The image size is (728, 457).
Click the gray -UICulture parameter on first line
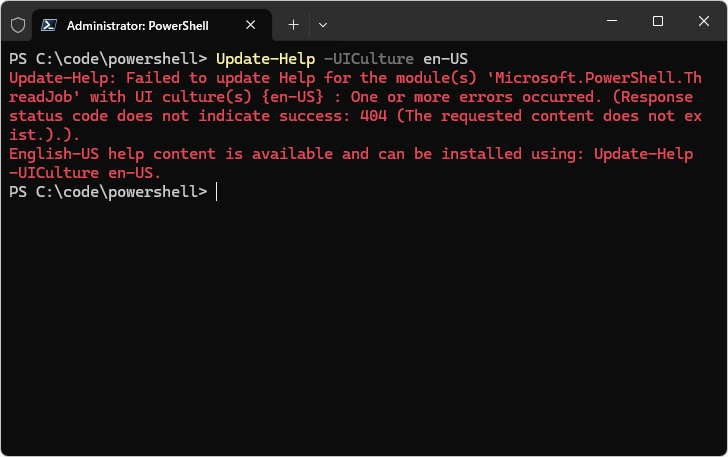(x=368, y=58)
